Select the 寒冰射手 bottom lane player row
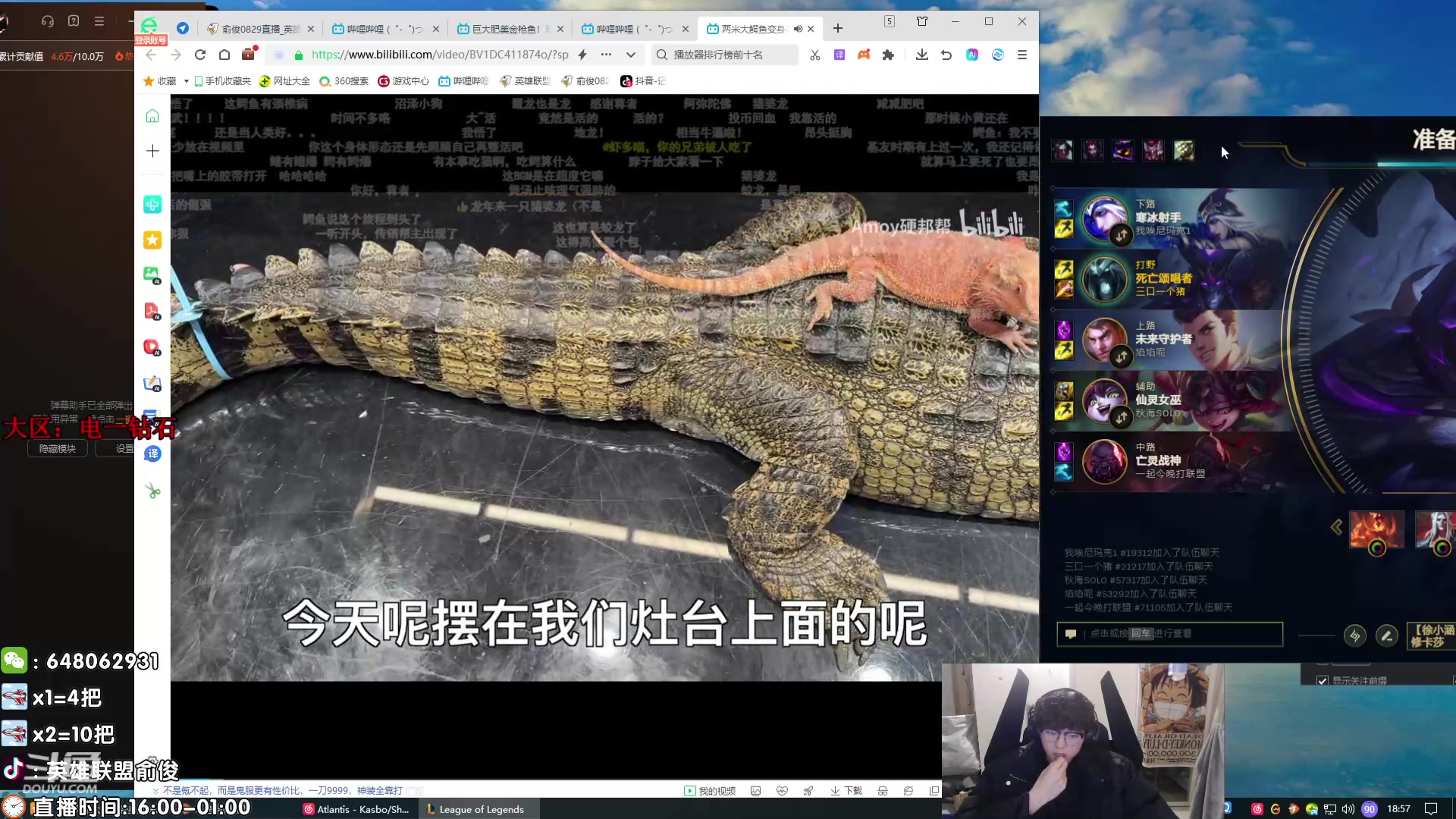 (x=1172, y=218)
